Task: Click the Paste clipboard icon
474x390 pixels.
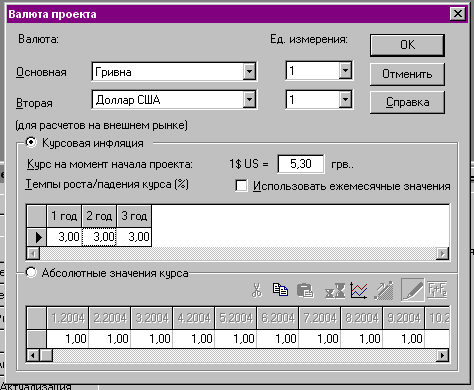Action: 305,290
